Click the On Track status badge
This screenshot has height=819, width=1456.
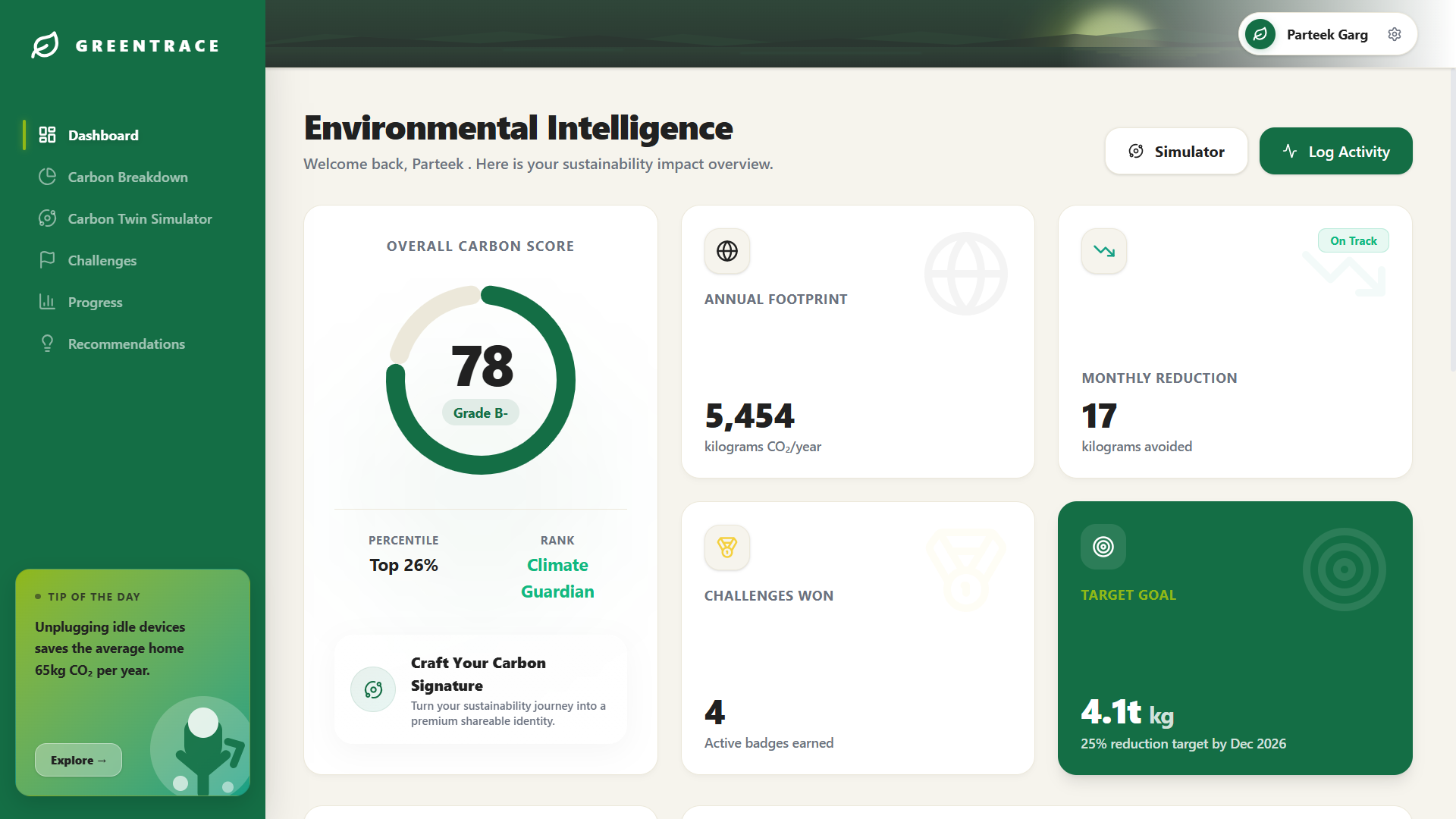(1354, 240)
